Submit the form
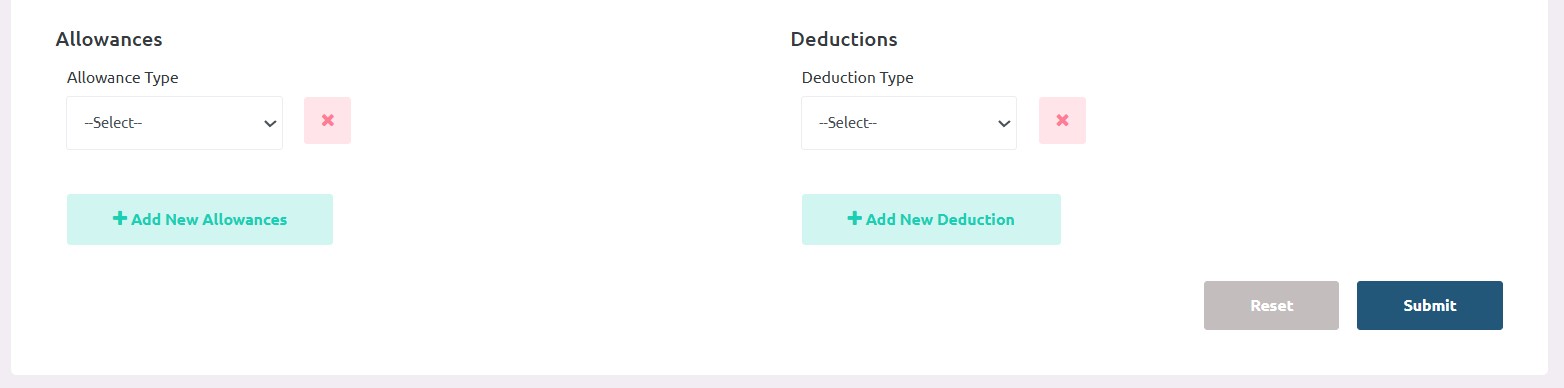Screen dimensions: 1564x388 [1430, 305]
